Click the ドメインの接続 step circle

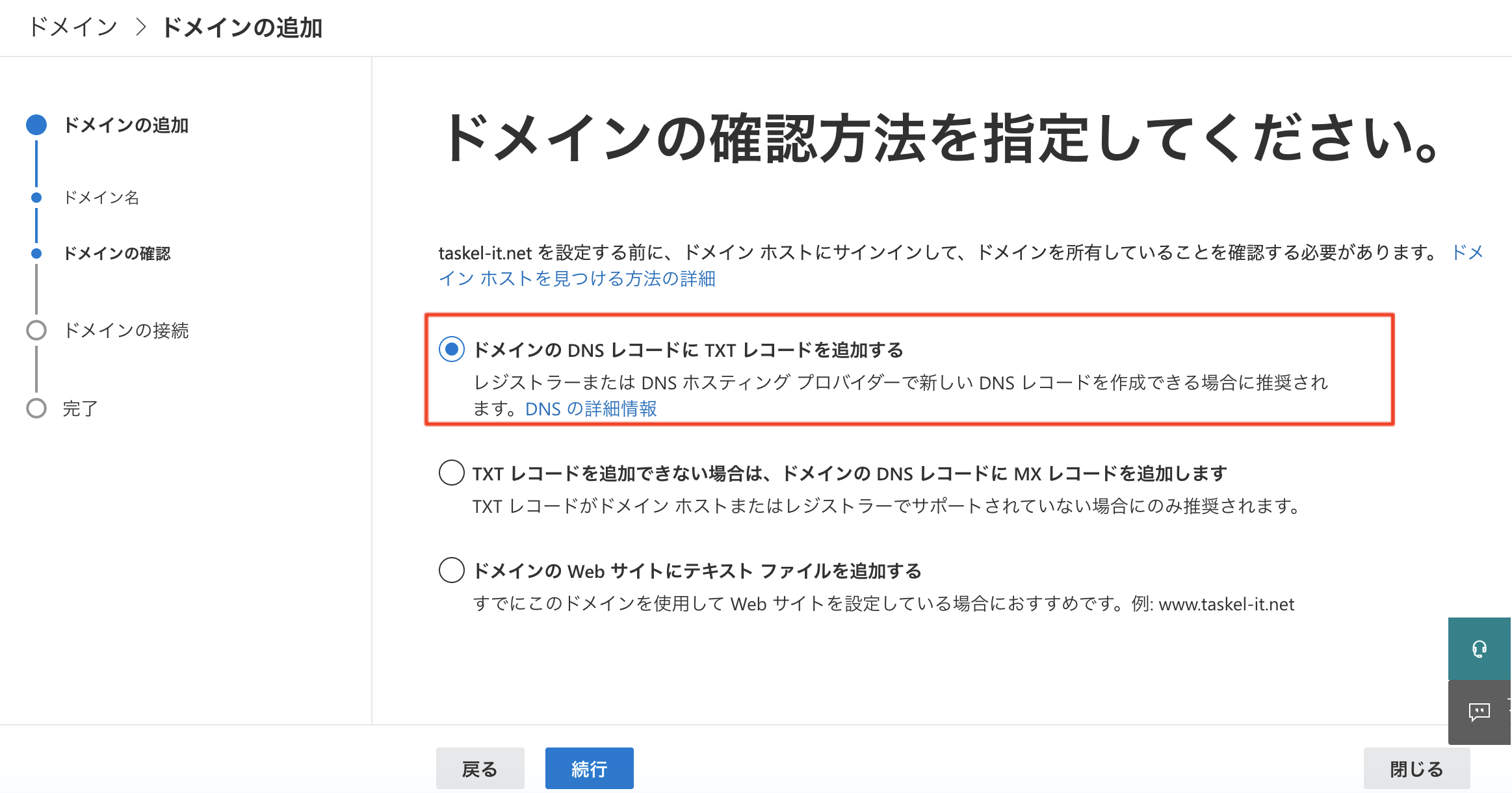pyautogui.click(x=36, y=330)
